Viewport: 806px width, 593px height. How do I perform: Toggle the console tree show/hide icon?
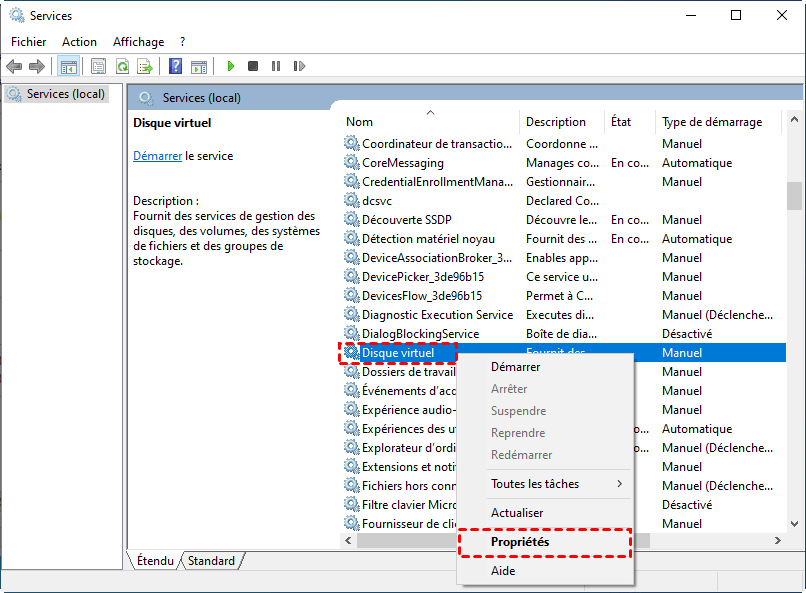pos(68,66)
